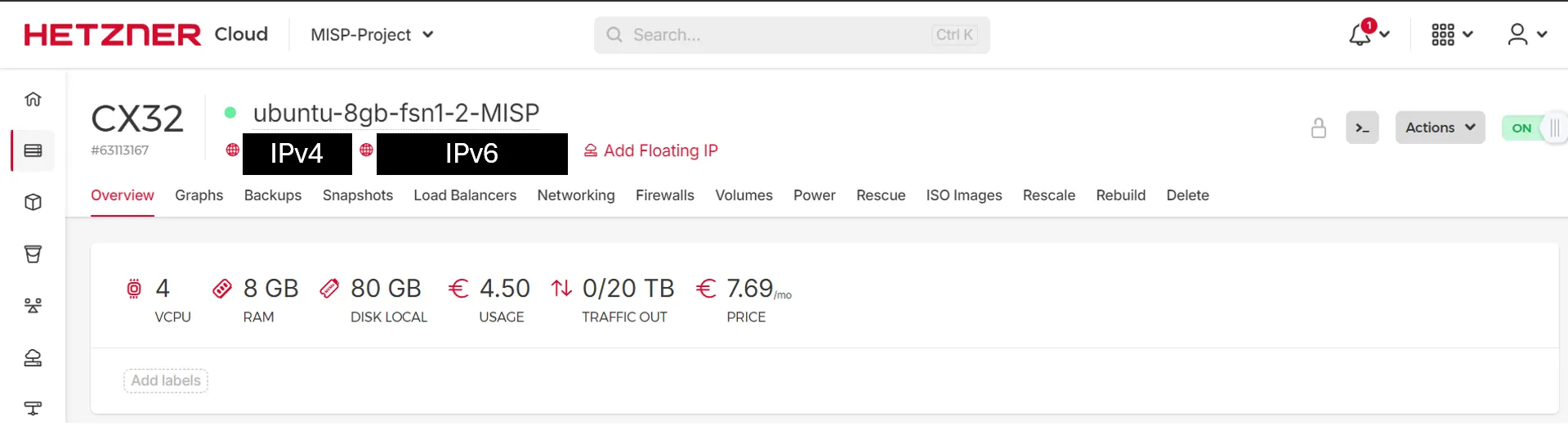1568x426 pixels.
Task: Open the Firewalls tab
Action: pyautogui.click(x=664, y=195)
